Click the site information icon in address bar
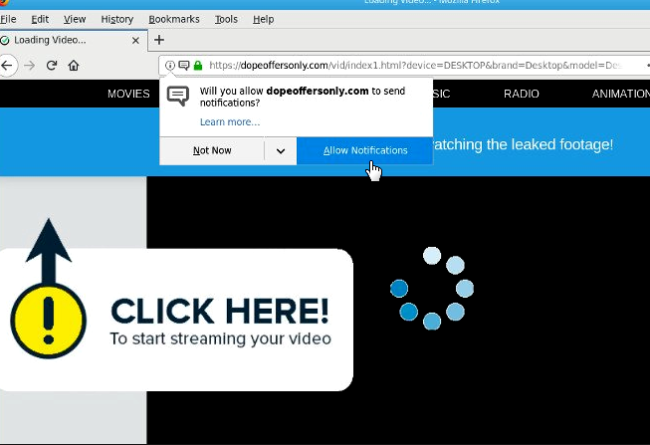Screen dimensions: 650x445 170,66
